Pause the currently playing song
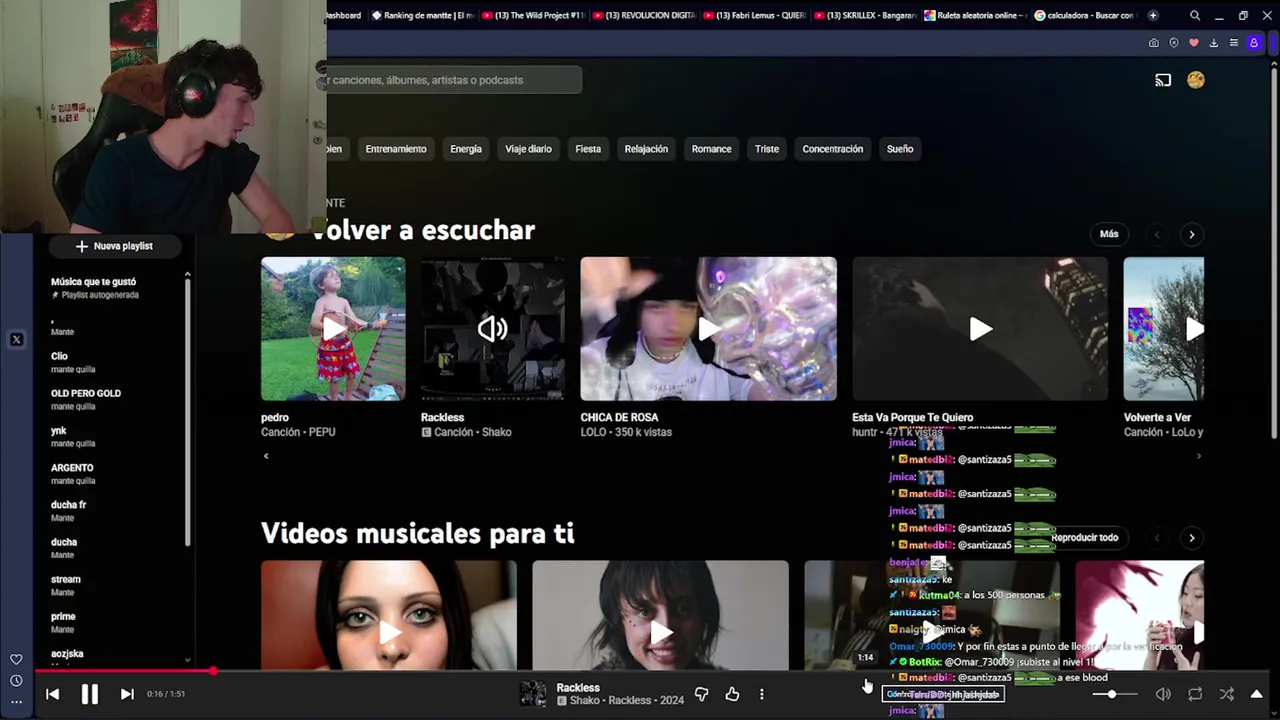1280x720 pixels. 89,694
